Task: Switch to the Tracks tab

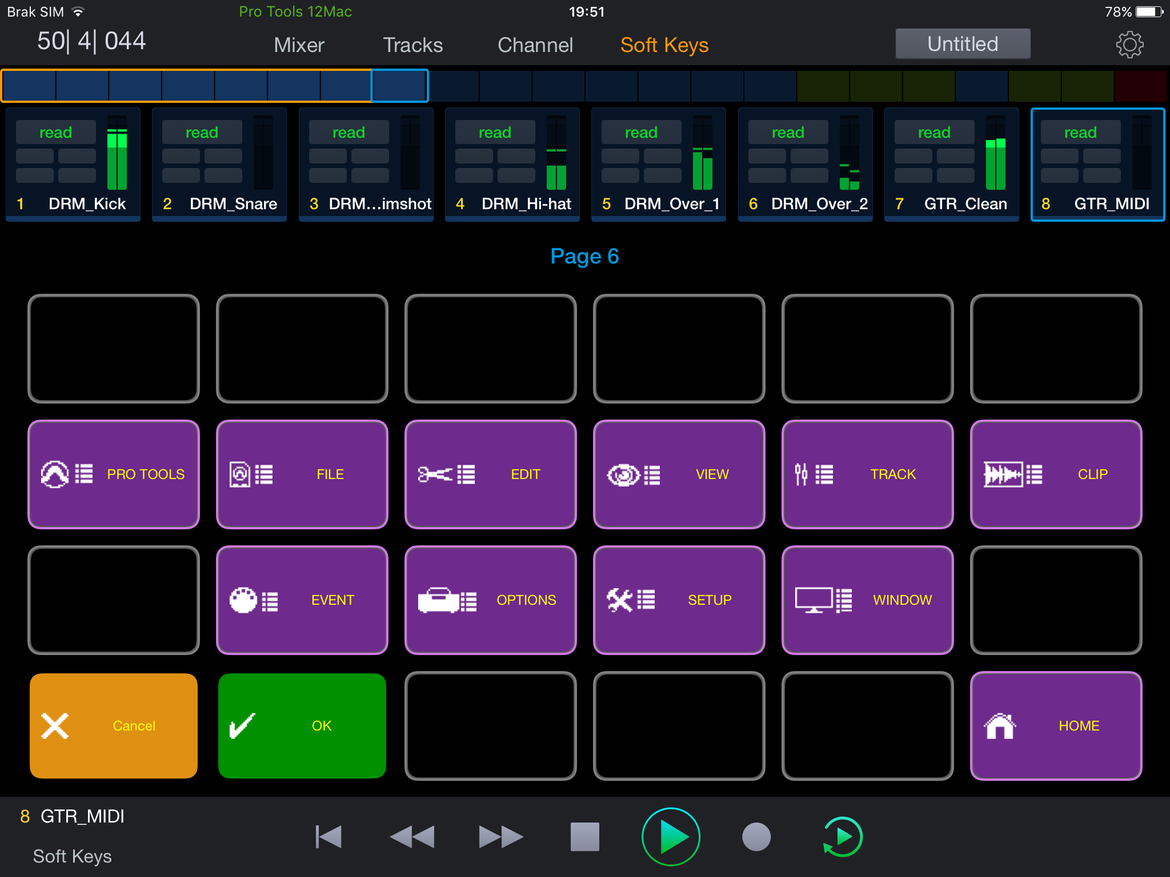Action: tap(413, 45)
